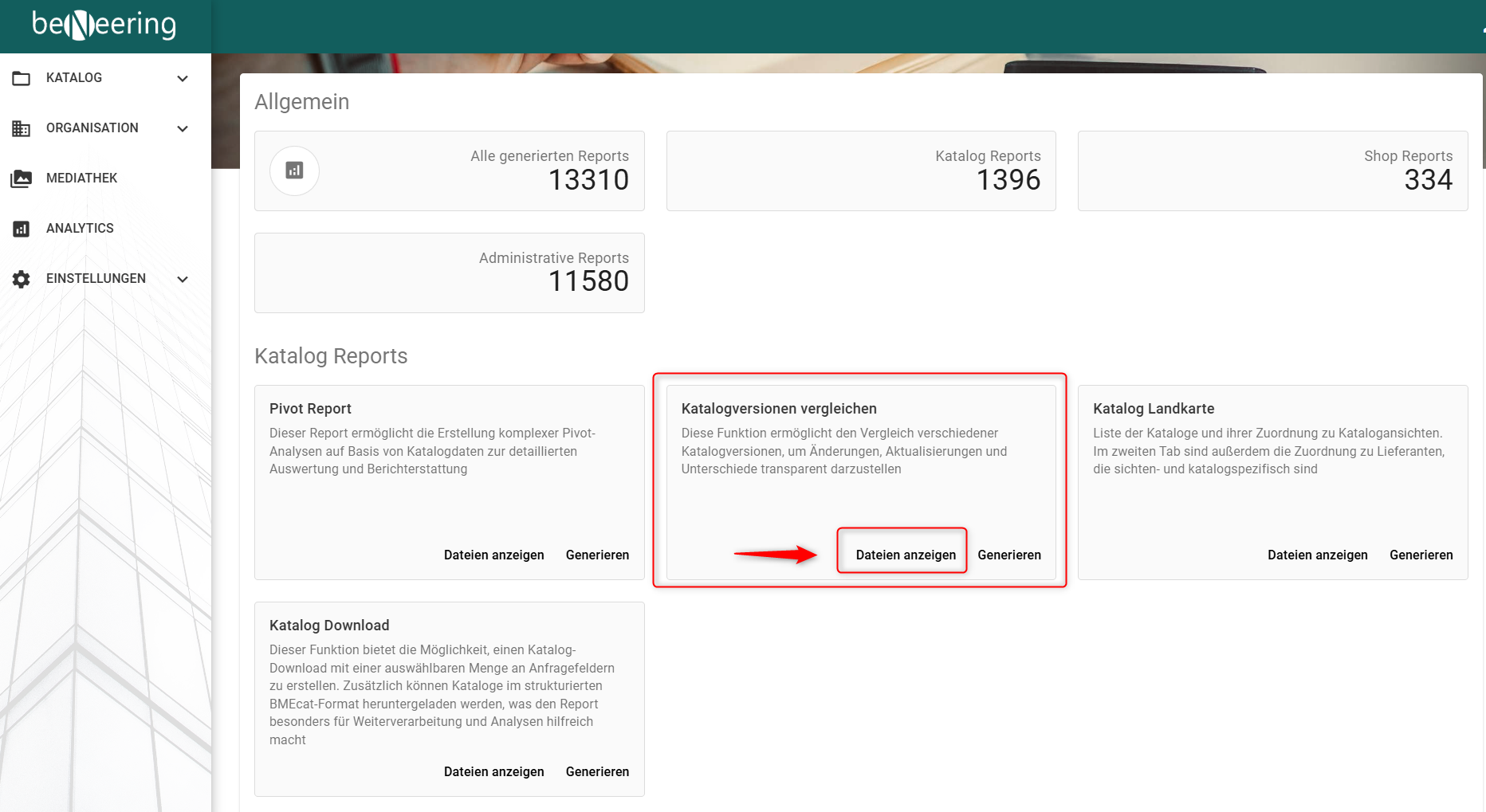Open the Katalog menu item
This screenshot has height=812, width=1486.
(x=105, y=78)
